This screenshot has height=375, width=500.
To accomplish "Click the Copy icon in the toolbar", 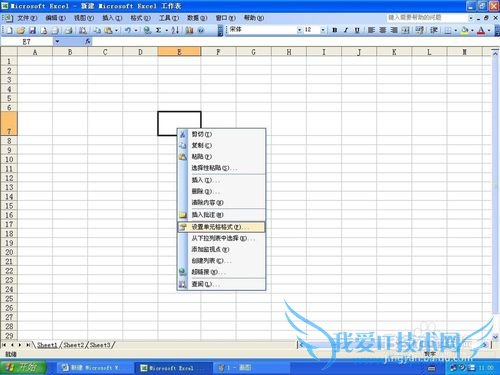I will (97, 30).
